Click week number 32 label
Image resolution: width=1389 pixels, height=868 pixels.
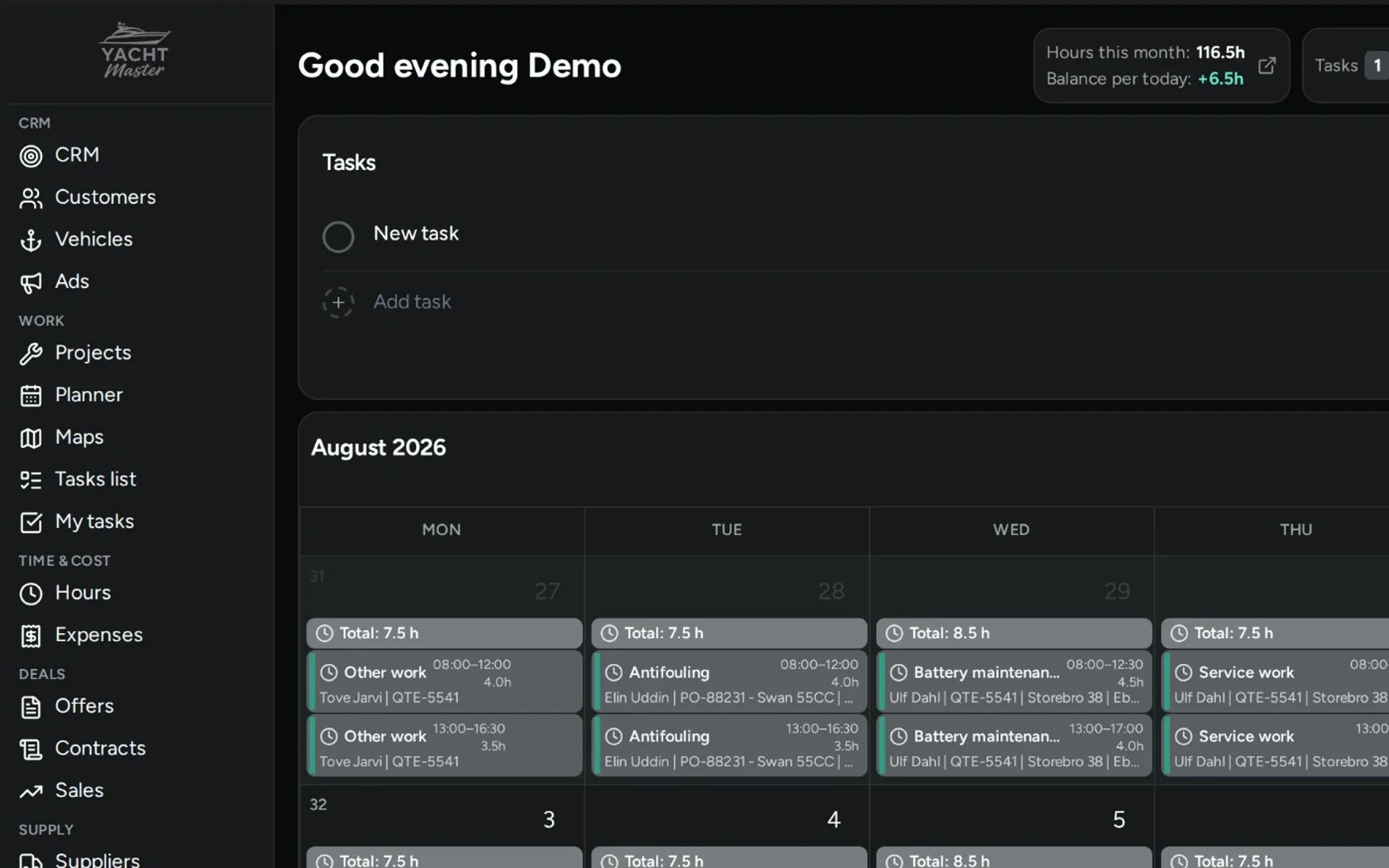[318, 804]
